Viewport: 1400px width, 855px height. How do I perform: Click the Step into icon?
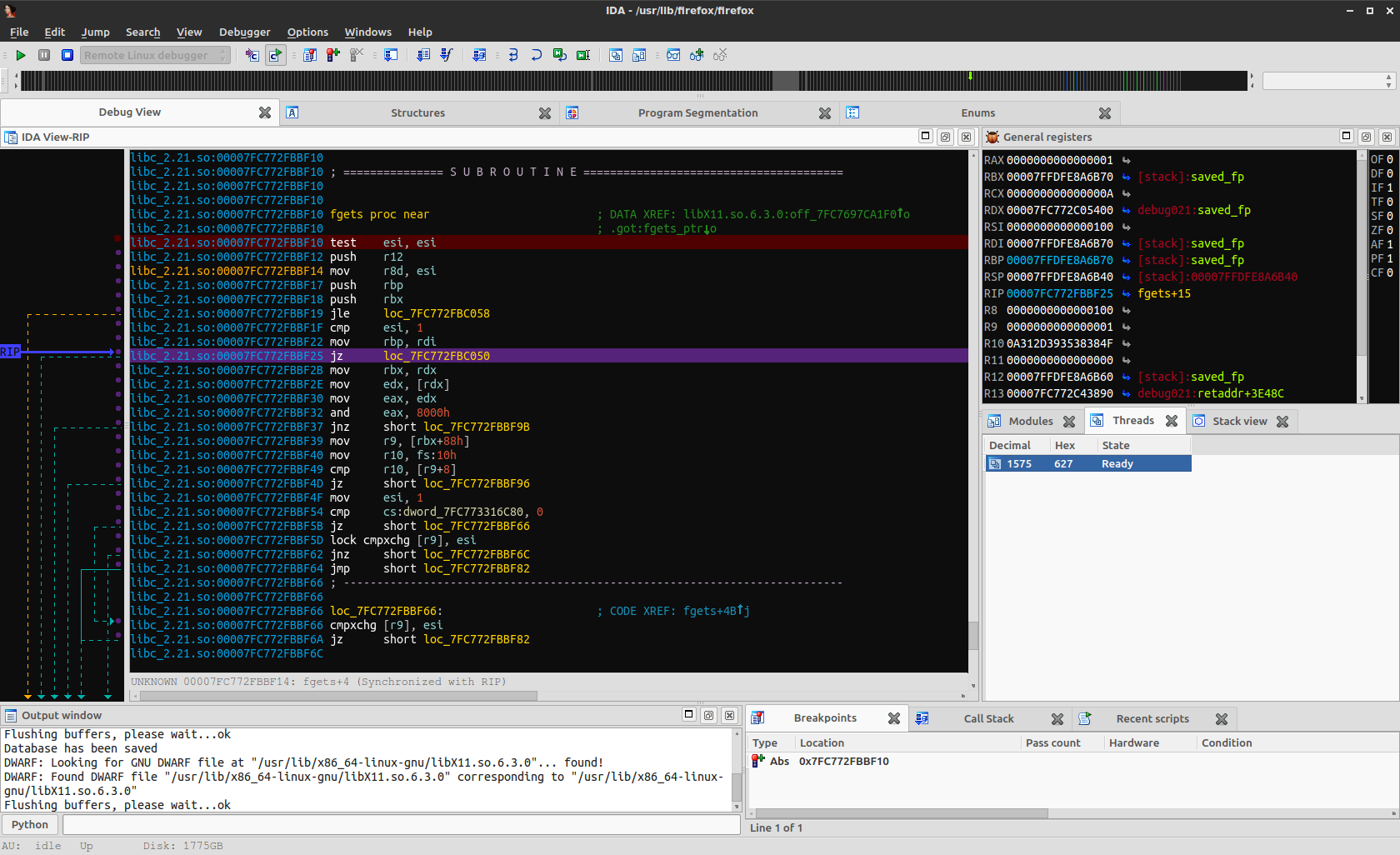coord(513,55)
